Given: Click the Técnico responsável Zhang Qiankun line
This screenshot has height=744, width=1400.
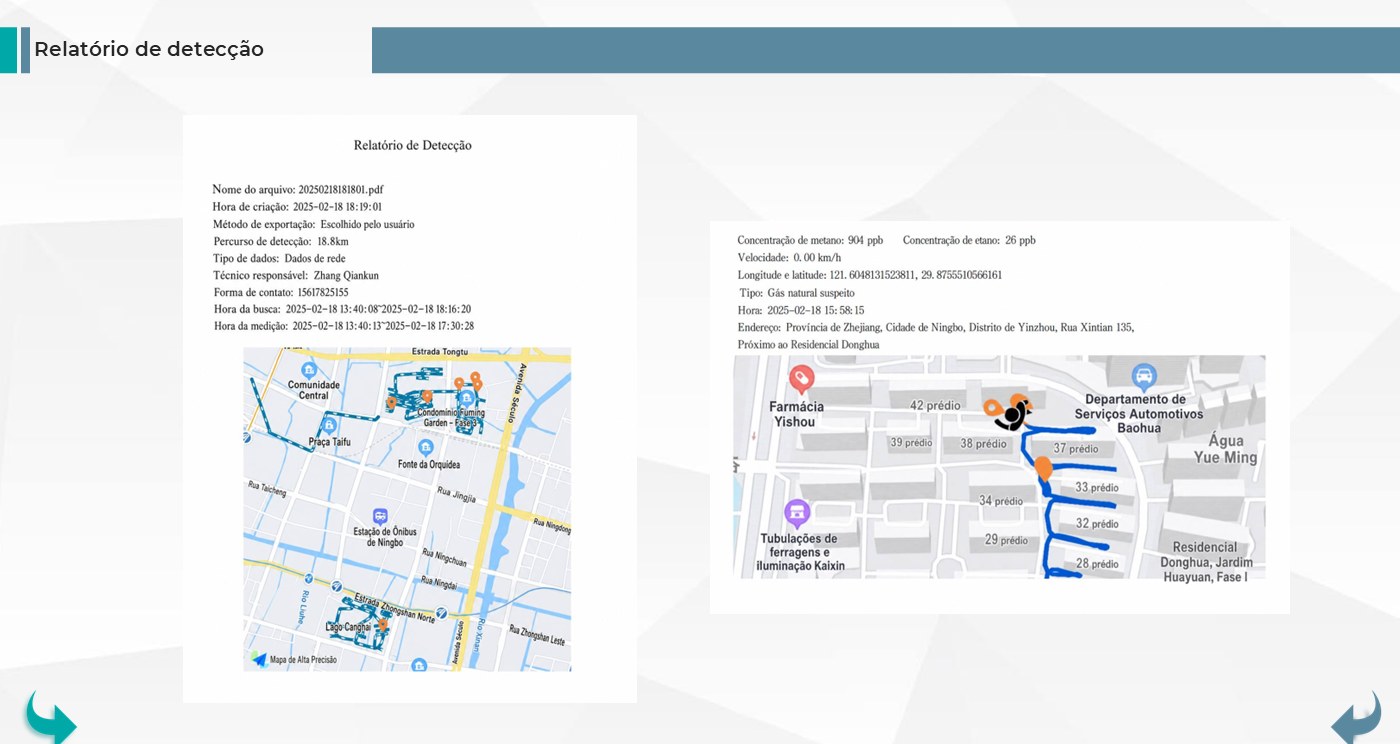Looking at the screenshot, I should (296, 275).
